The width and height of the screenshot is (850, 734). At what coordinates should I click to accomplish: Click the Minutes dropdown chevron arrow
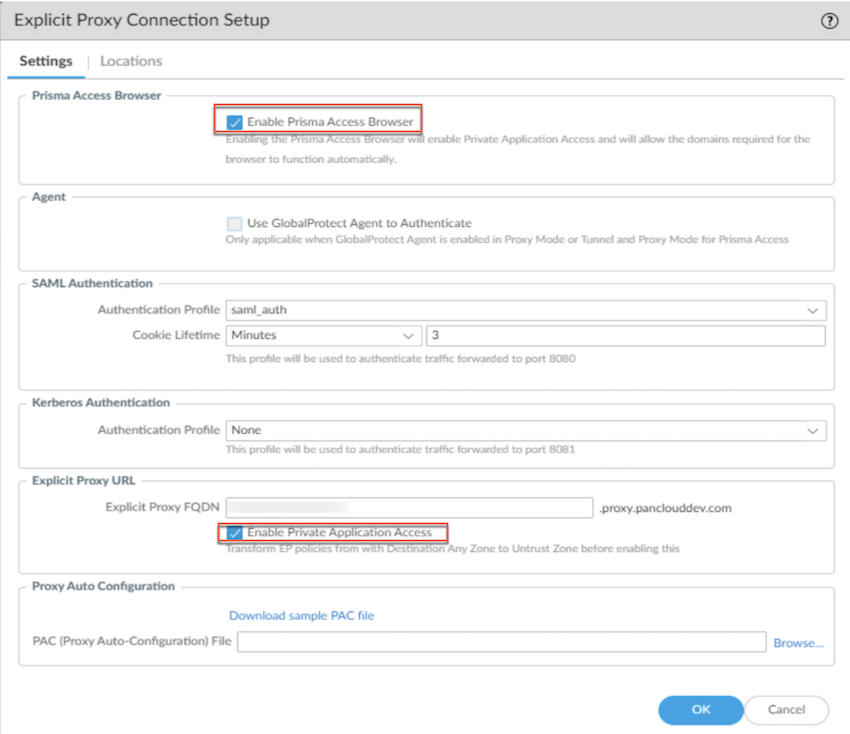[408, 335]
